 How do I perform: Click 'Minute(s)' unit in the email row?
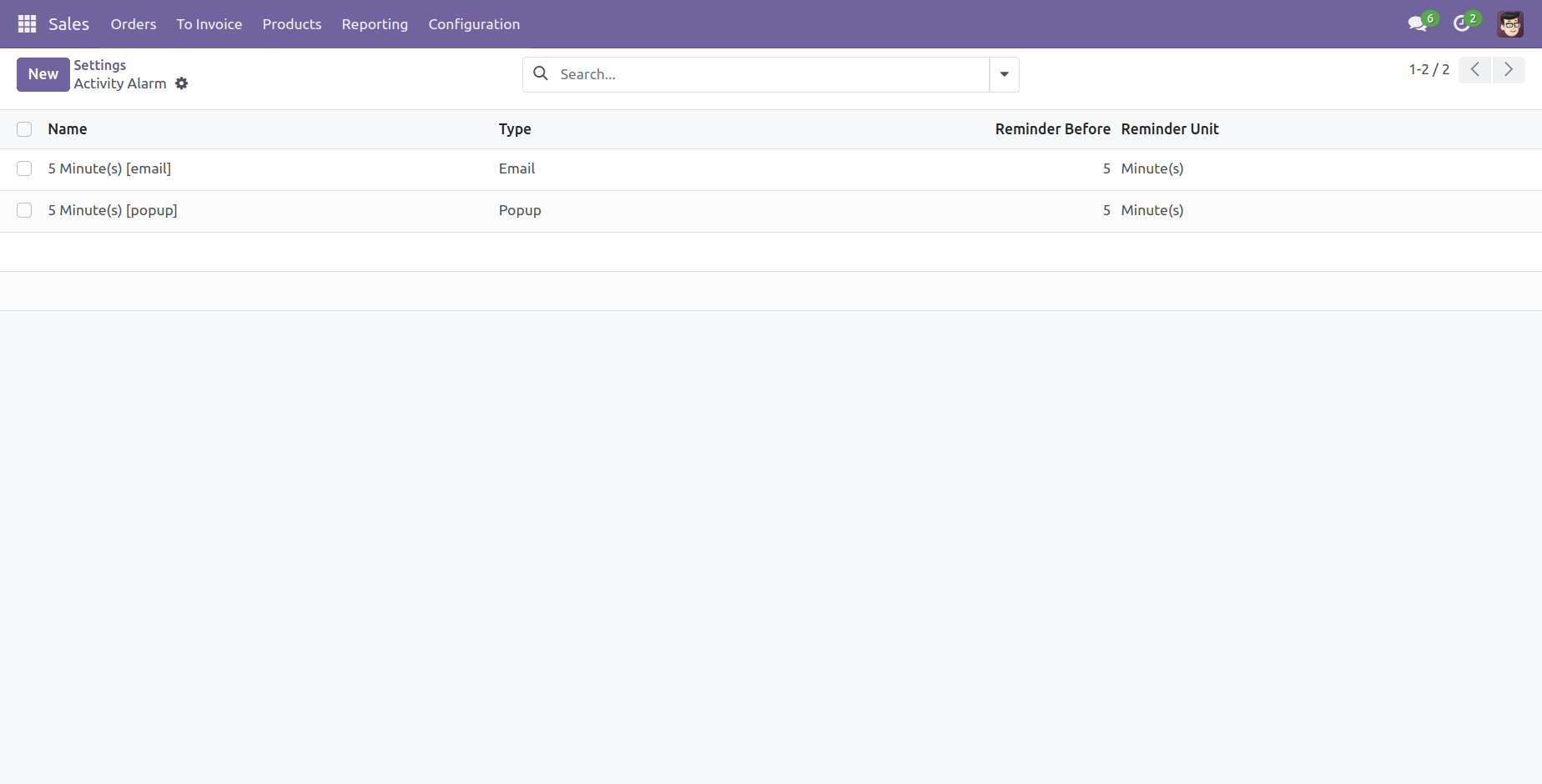[1152, 168]
